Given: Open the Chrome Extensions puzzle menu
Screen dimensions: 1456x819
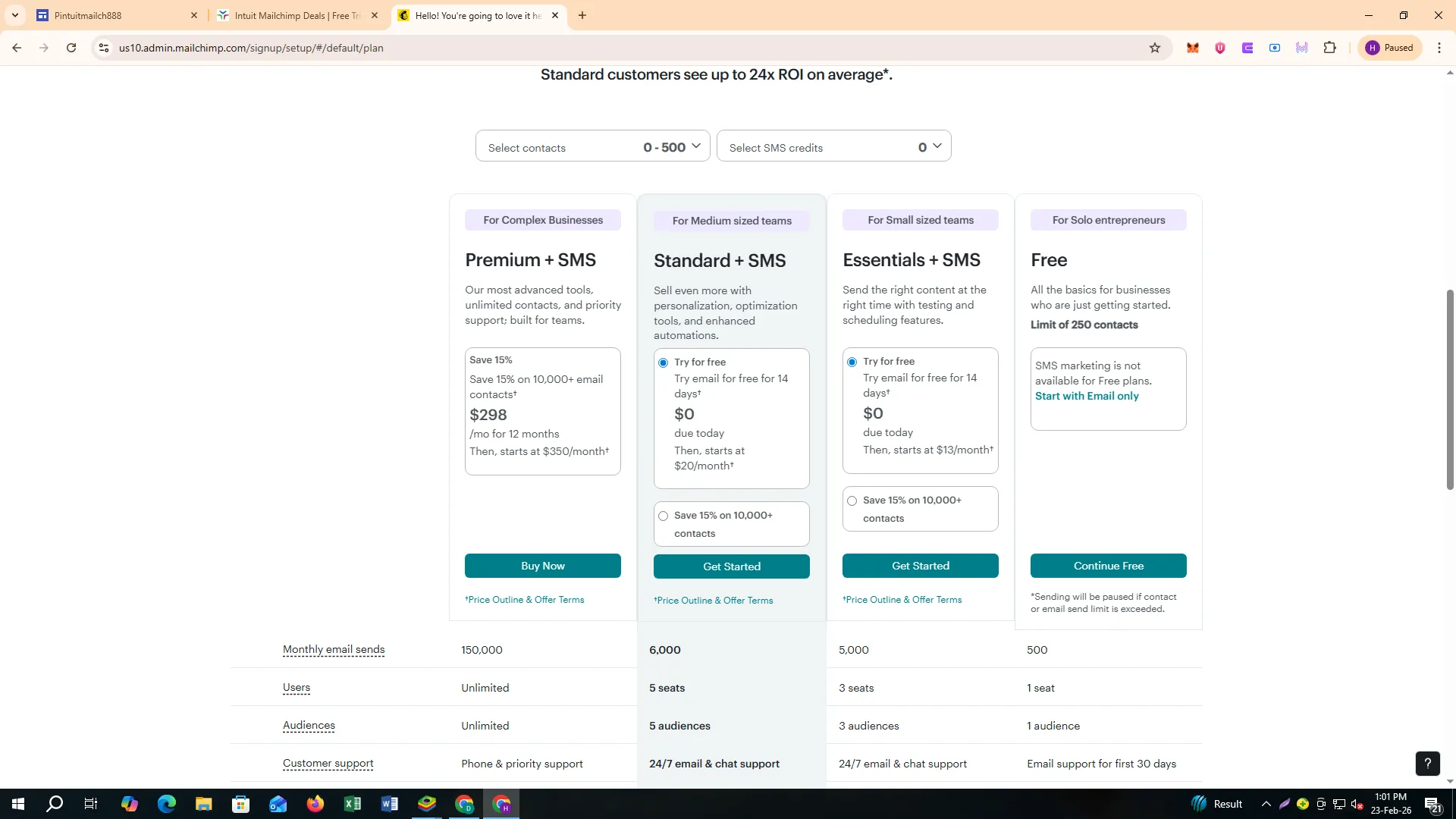Looking at the screenshot, I should pyautogui.click(x=1329, y=48).
